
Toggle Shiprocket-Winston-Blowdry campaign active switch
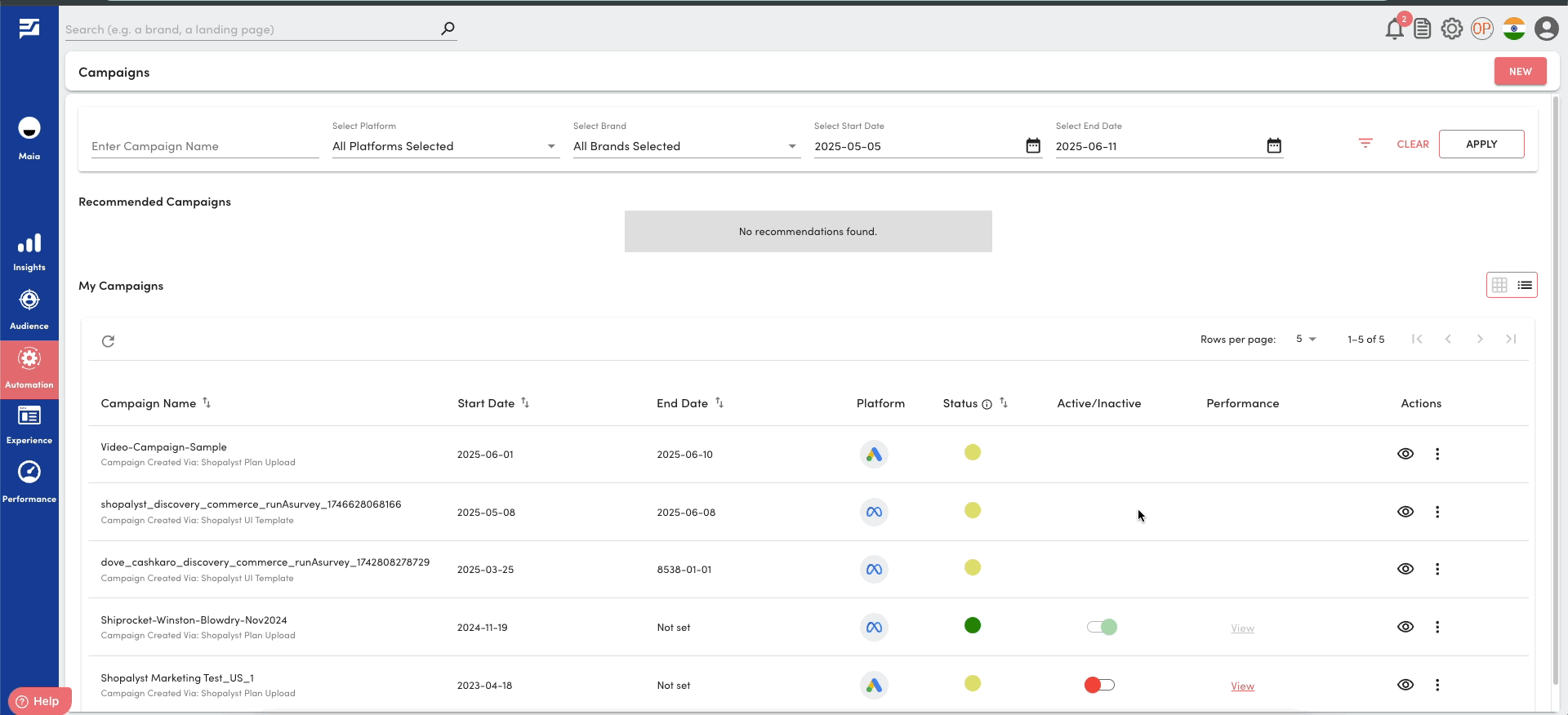click(1102, 627)
